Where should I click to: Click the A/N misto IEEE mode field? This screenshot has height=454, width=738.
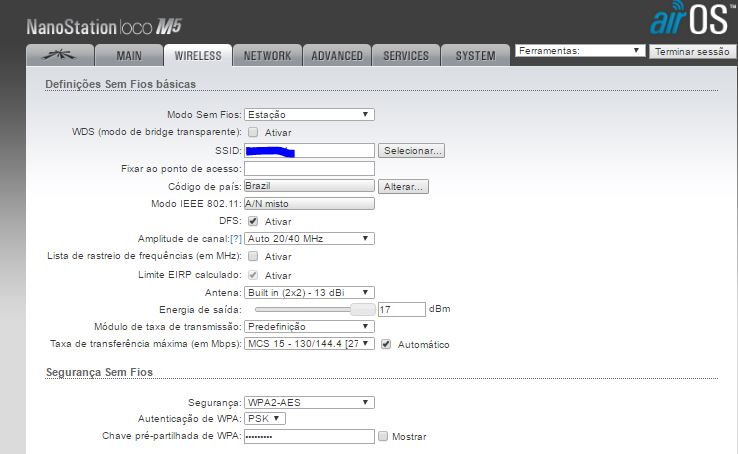coord(309,203)
